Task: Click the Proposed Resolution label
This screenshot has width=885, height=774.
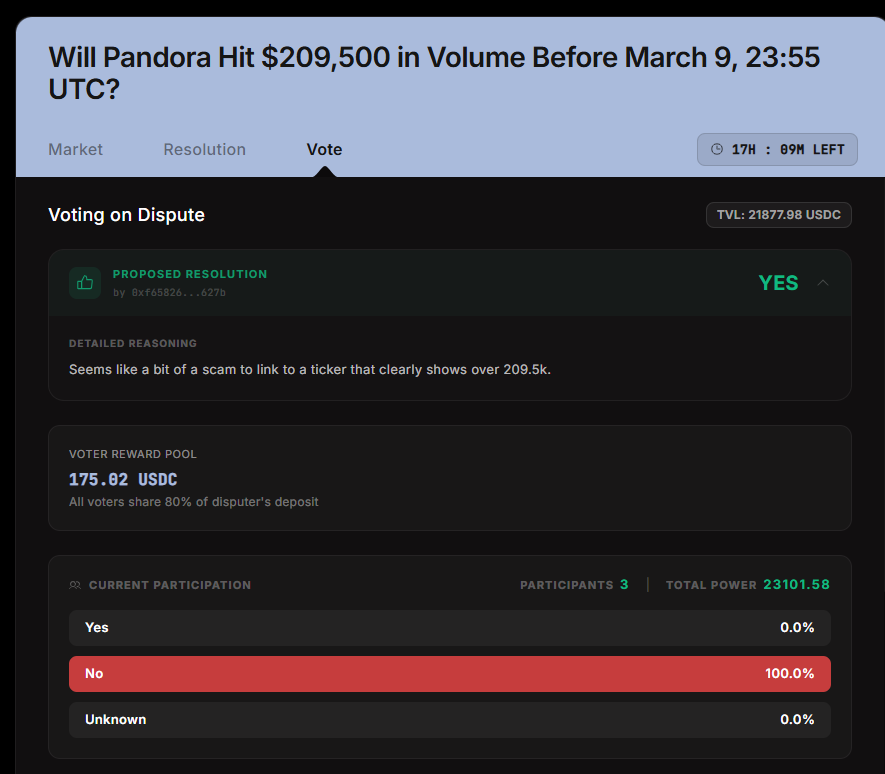Action: point(190,274)
